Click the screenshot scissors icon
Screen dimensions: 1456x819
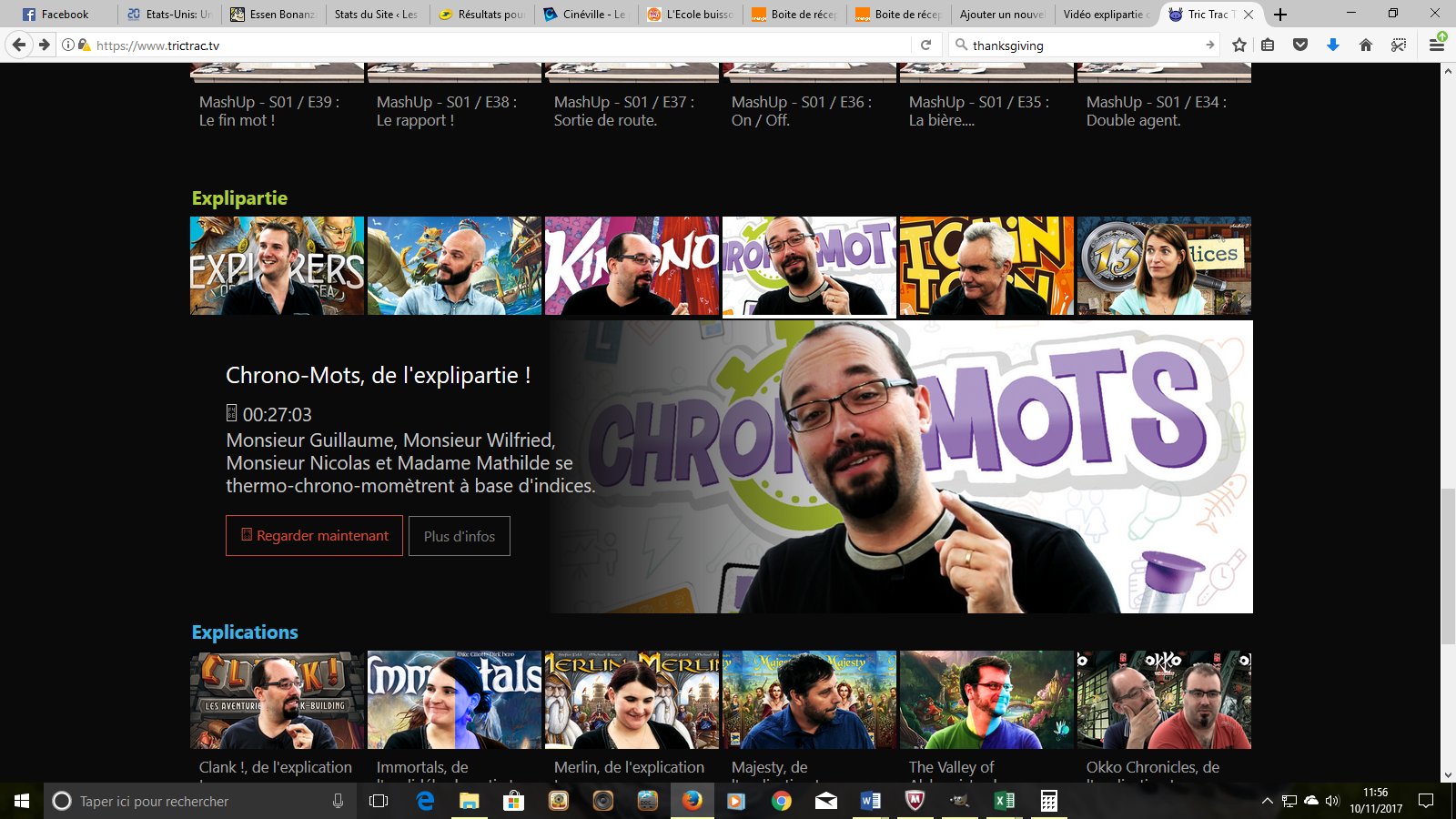[1399, 45]
